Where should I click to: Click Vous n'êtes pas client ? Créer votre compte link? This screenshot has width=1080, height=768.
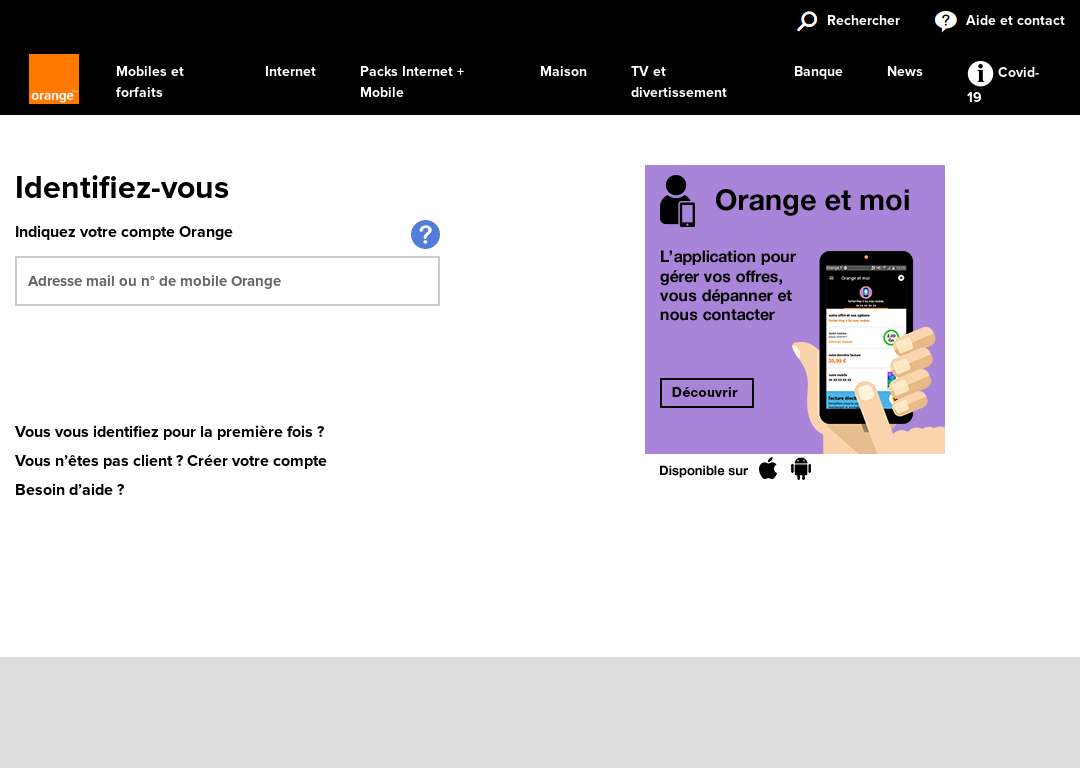click(x=171, y=461)
